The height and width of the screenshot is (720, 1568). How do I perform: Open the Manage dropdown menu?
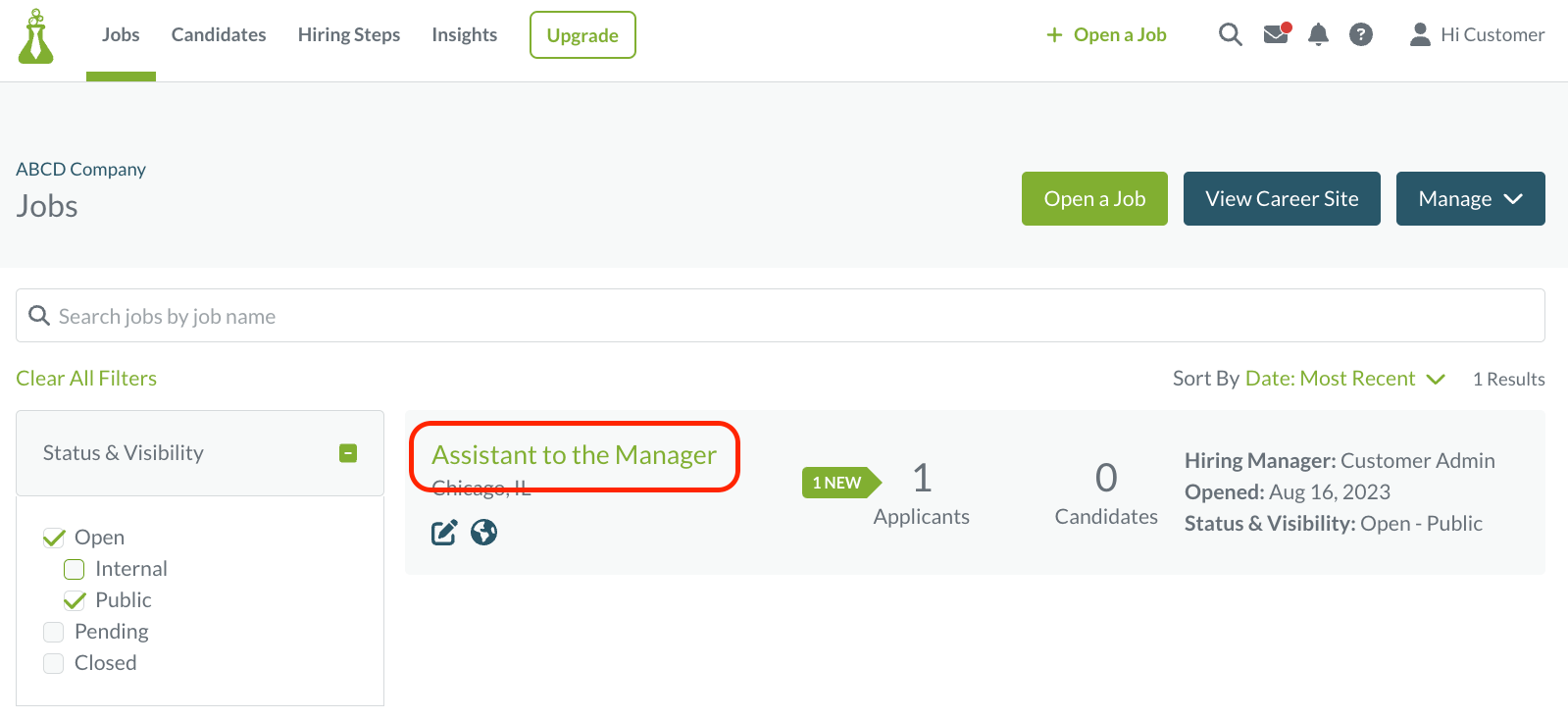click(1470, 198)
